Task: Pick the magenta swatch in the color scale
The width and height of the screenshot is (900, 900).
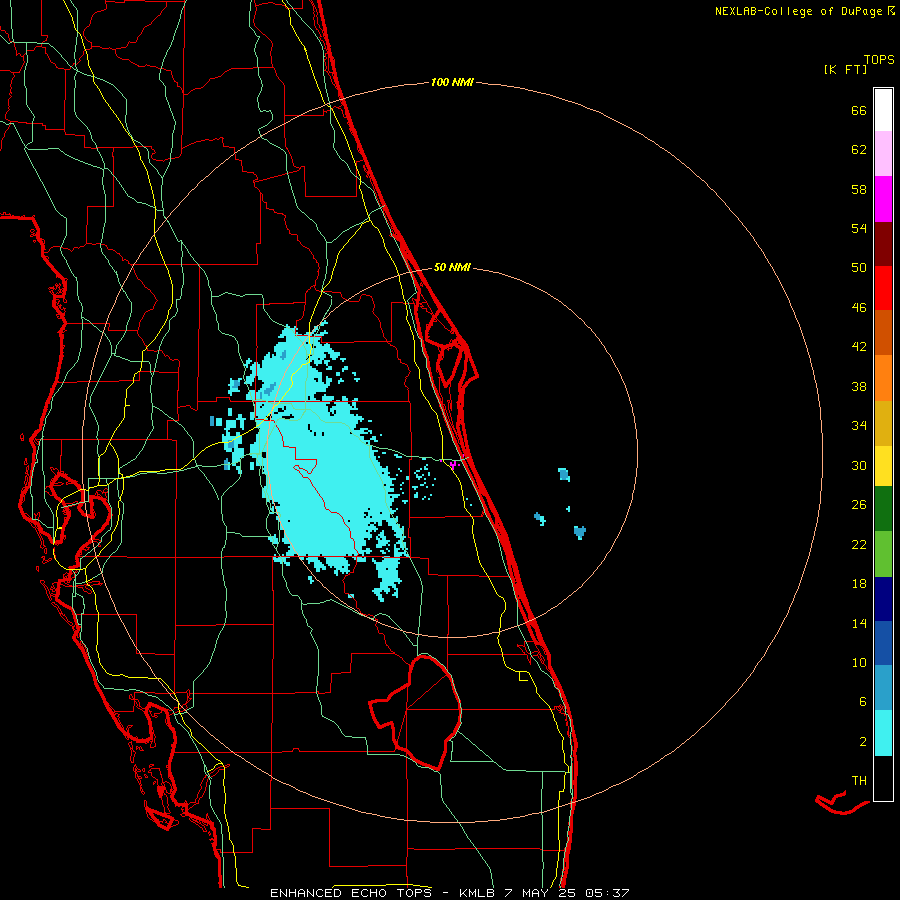Action: tap(883, 199)
